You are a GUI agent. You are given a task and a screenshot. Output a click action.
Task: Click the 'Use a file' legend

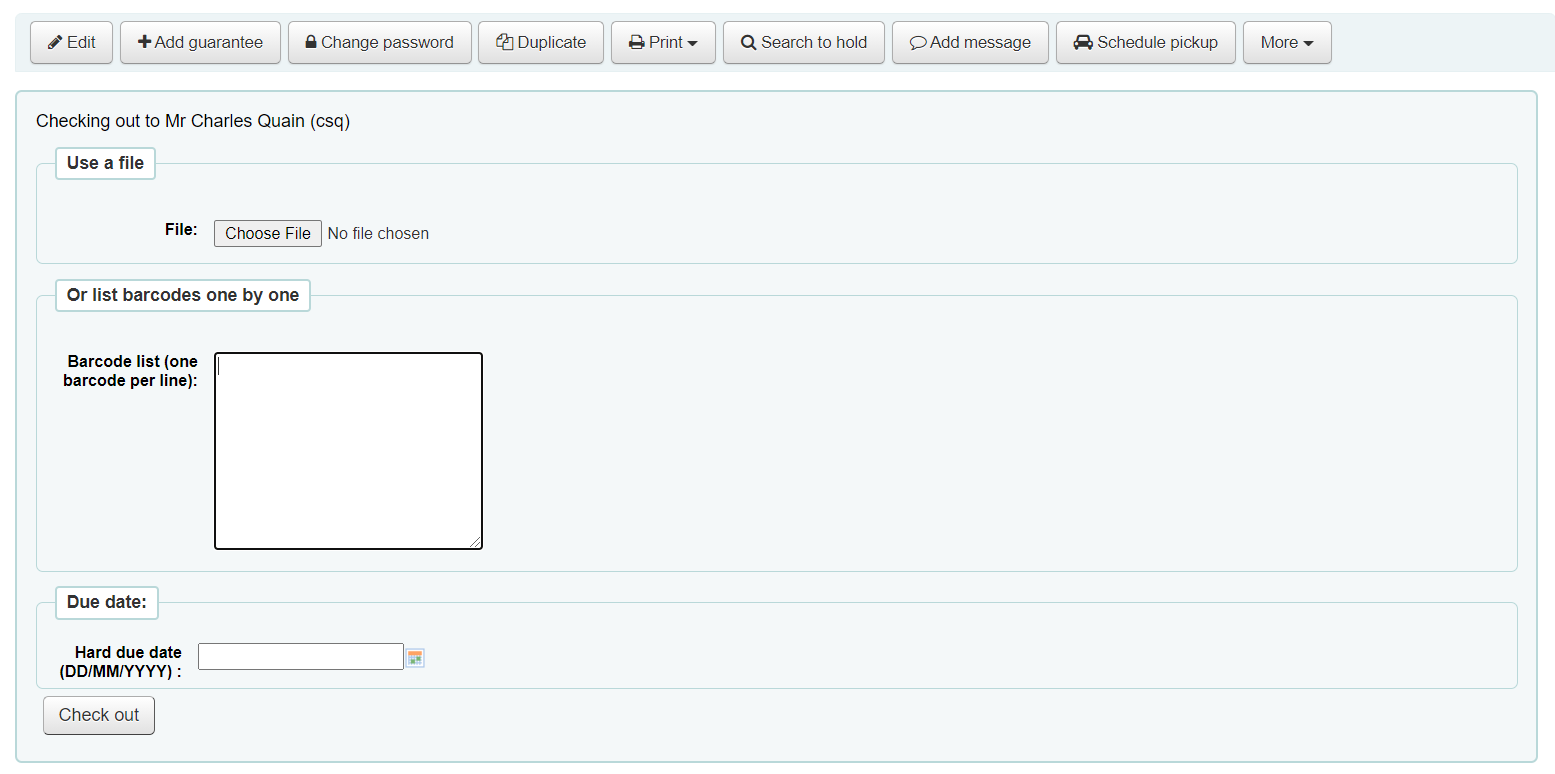click(105, 163)
